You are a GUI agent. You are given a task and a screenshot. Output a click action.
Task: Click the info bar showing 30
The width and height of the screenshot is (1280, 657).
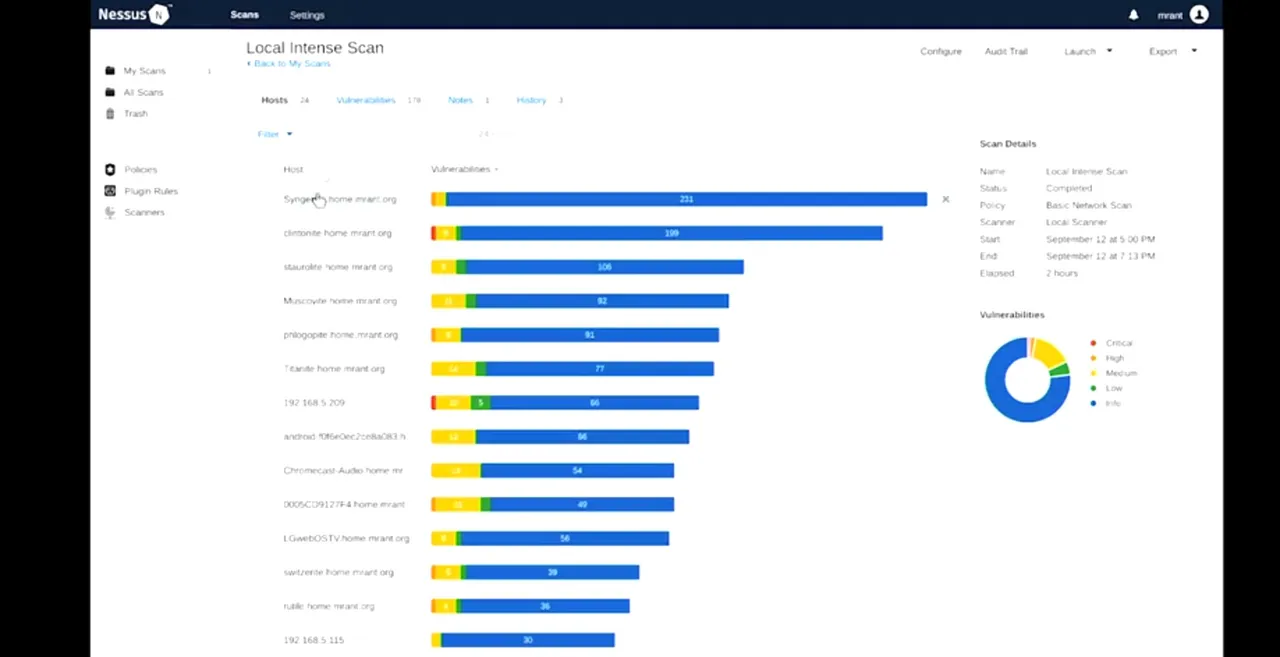click(x=528, y=640)
